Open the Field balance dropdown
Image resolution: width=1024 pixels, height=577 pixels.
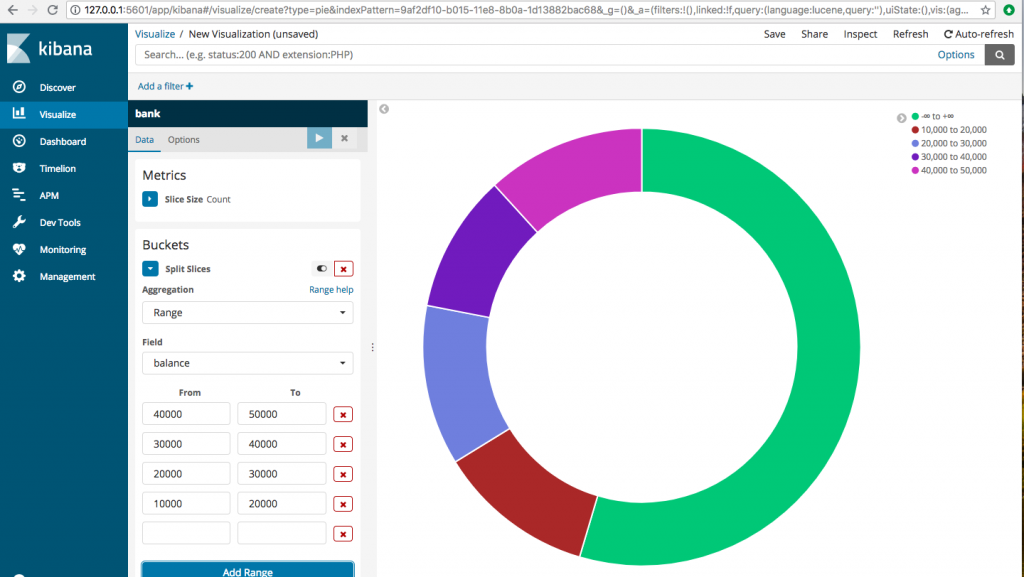click(x=248, y=363)
